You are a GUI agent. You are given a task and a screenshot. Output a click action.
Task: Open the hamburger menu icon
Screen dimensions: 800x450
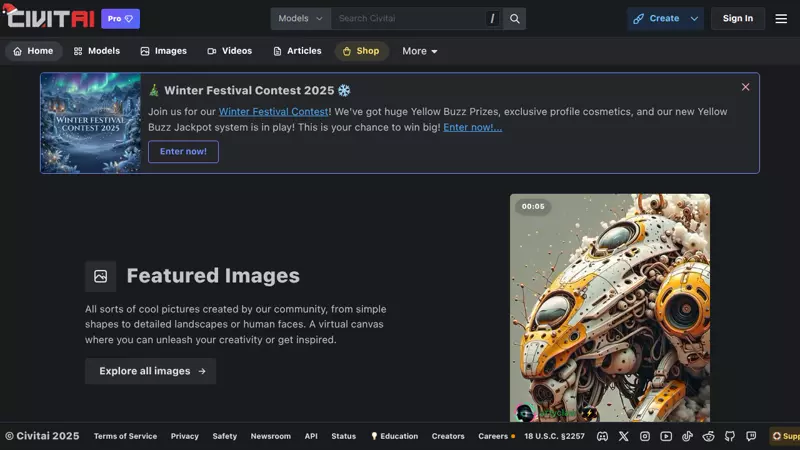(781, 18)
